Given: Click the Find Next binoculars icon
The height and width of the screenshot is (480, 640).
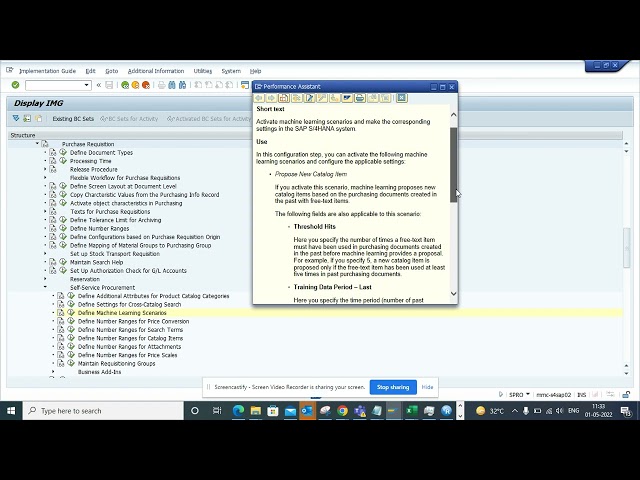Looking at the screenshot, I should coord(182,85).
